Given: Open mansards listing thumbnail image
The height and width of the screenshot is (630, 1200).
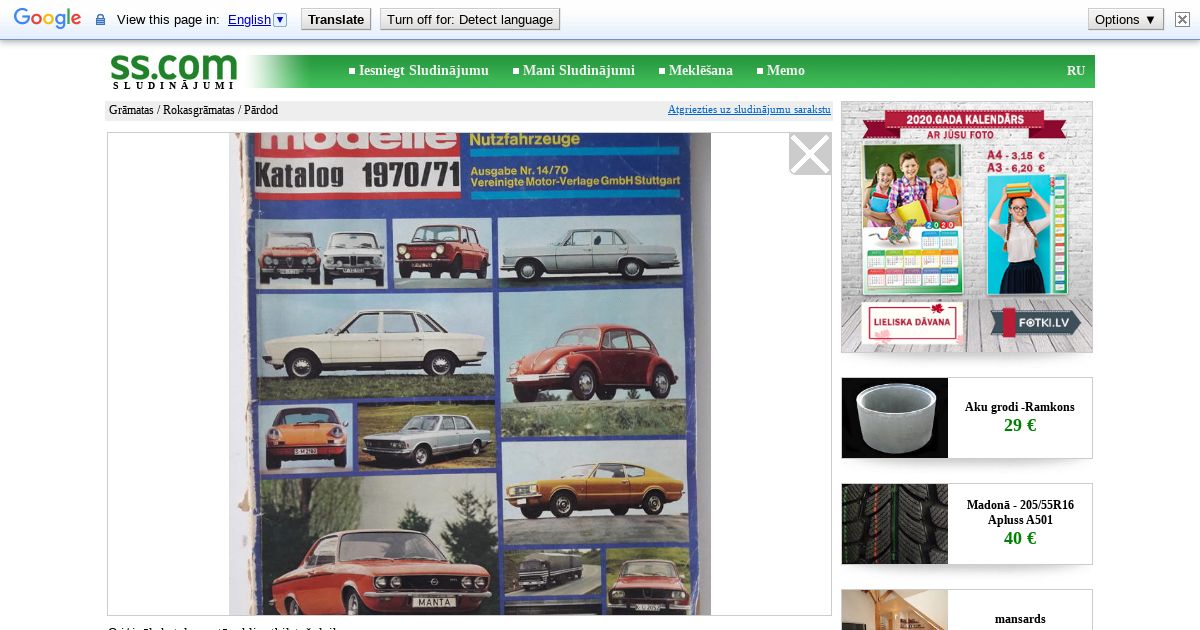Looking at the screenshot, I should point(895,610).
